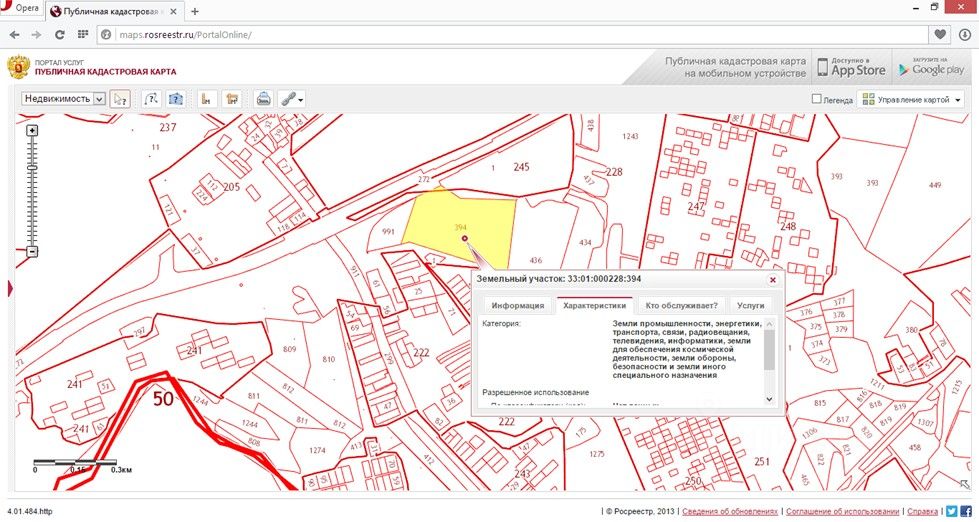Click parcel 1274 on the map

pos(318,451)
